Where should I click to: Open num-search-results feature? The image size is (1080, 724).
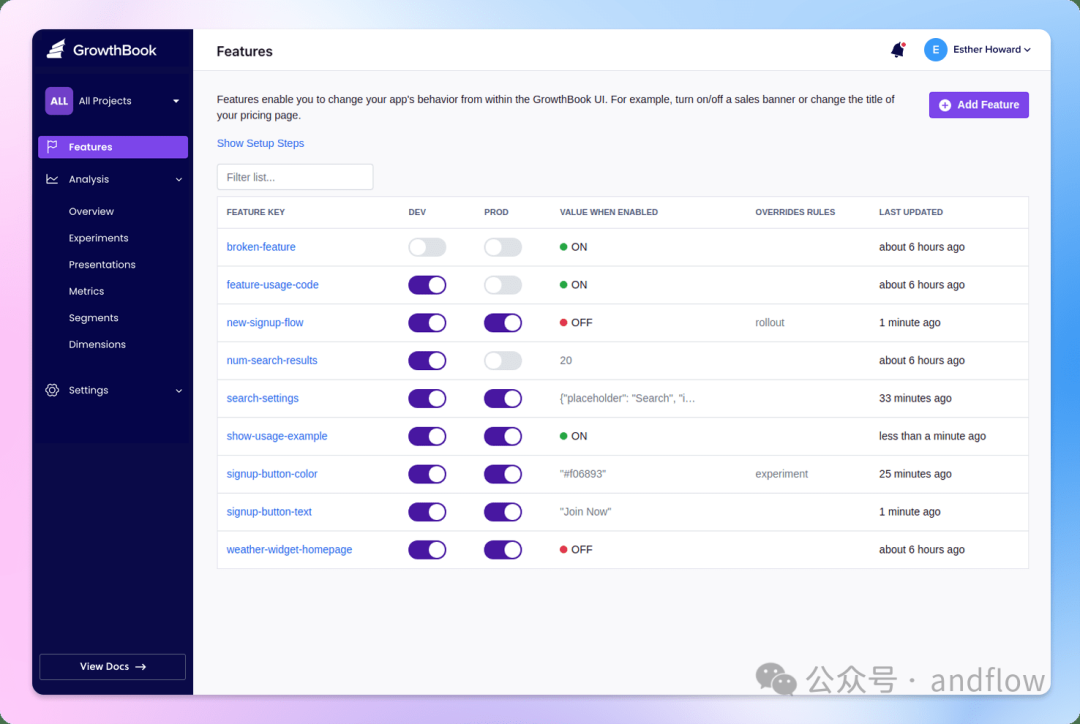click(272, 360)
